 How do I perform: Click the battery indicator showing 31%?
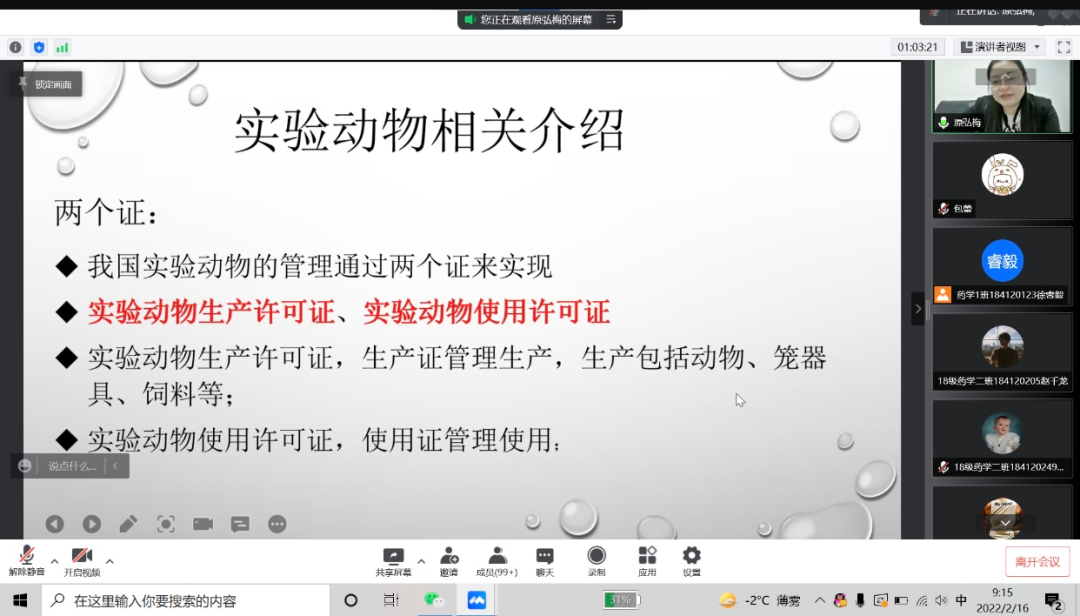tap(621, 599)
